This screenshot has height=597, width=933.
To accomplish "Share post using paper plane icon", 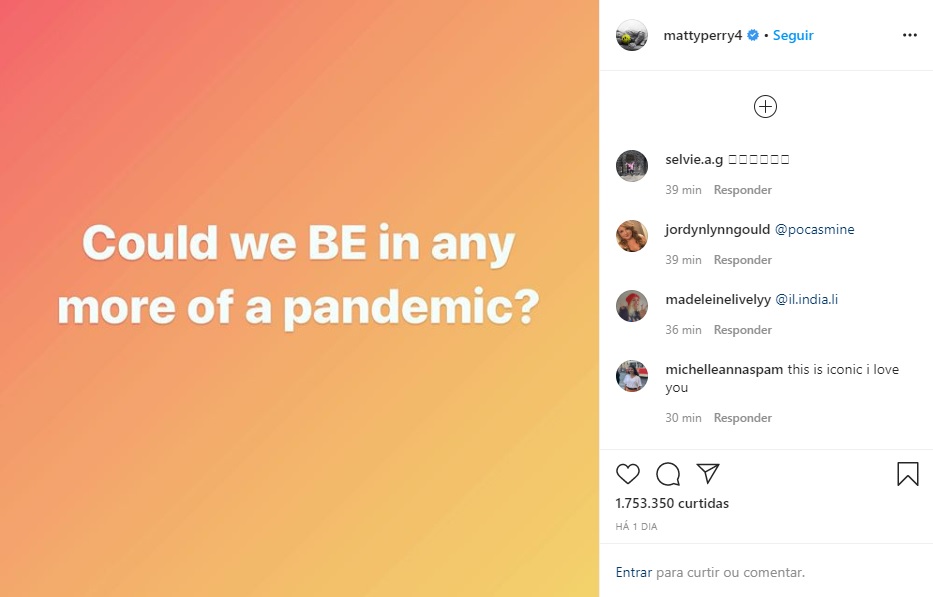I will pyautogui.click(x=708, y=474).
